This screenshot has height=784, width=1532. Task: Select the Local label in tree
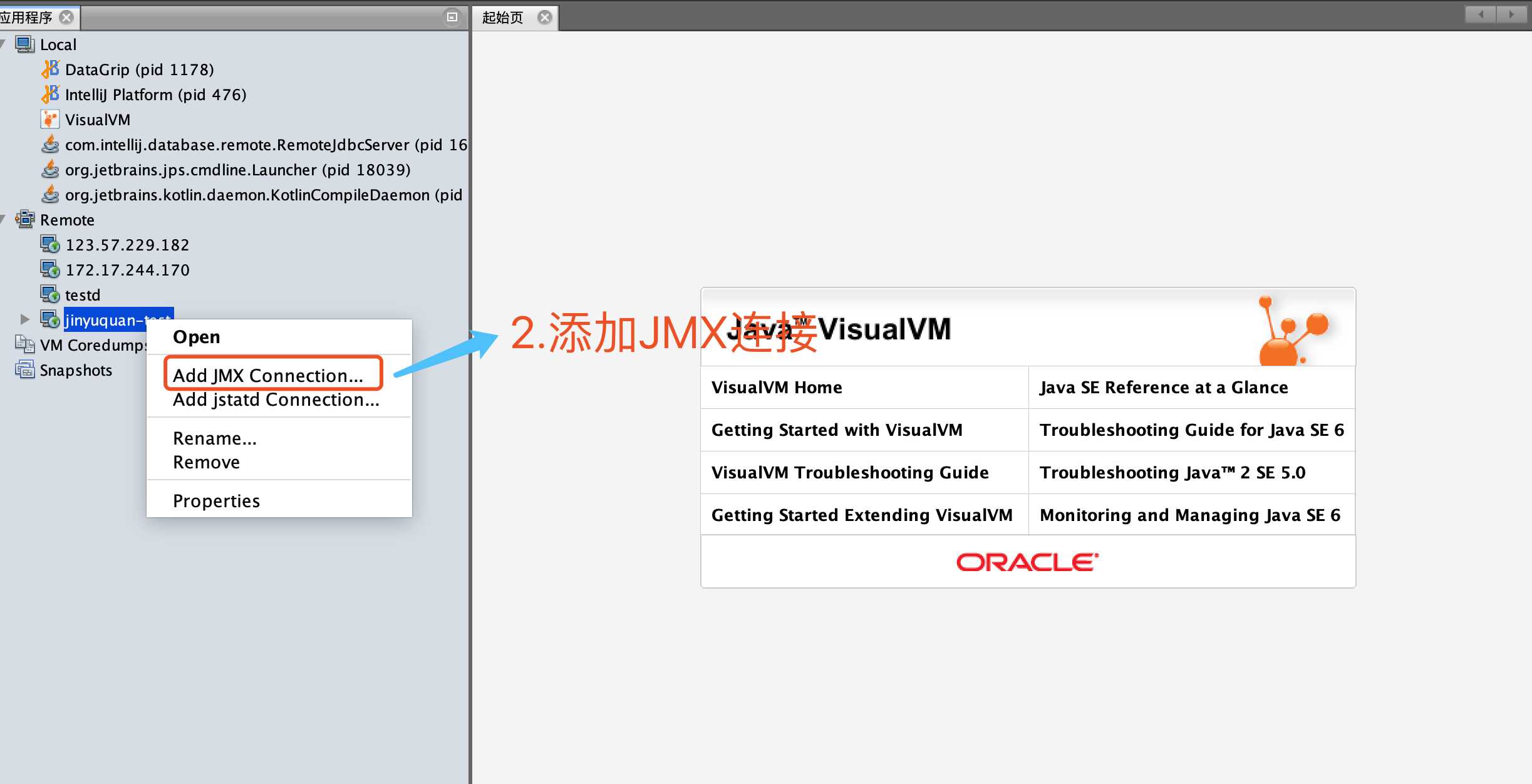click(x=58, y=44)
